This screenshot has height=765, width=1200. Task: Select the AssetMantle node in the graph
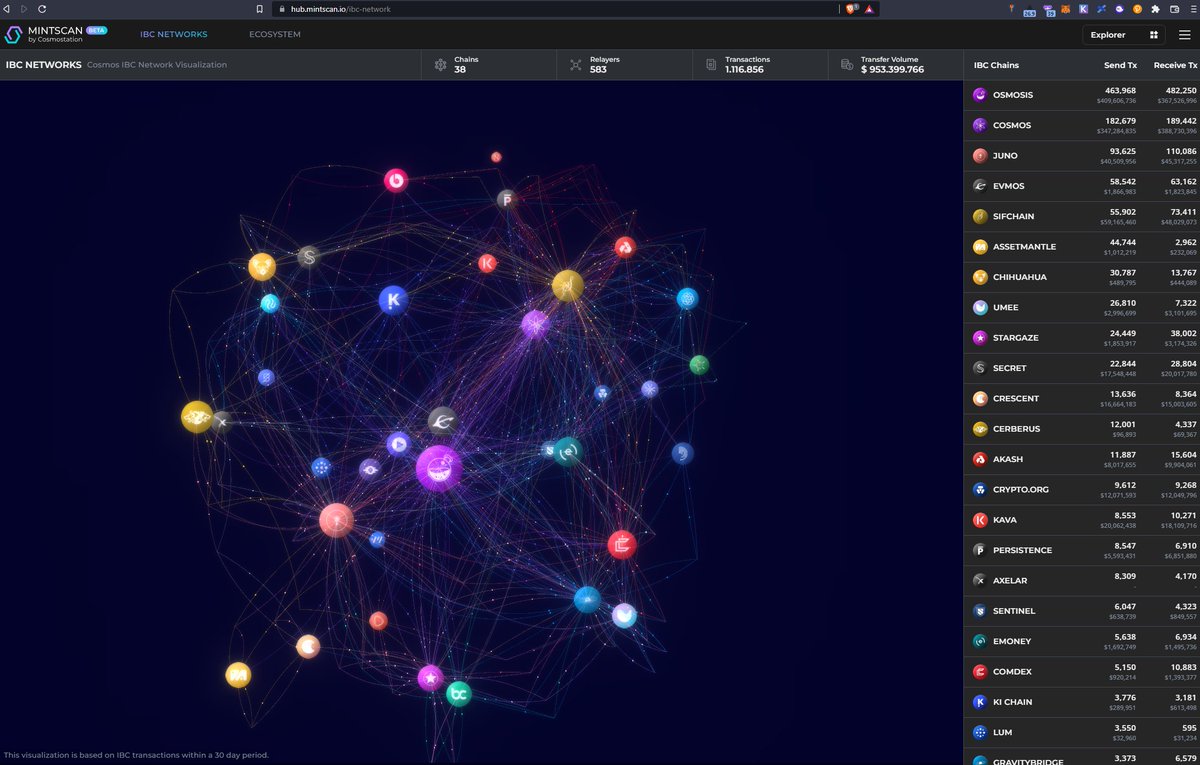(238, 675)
